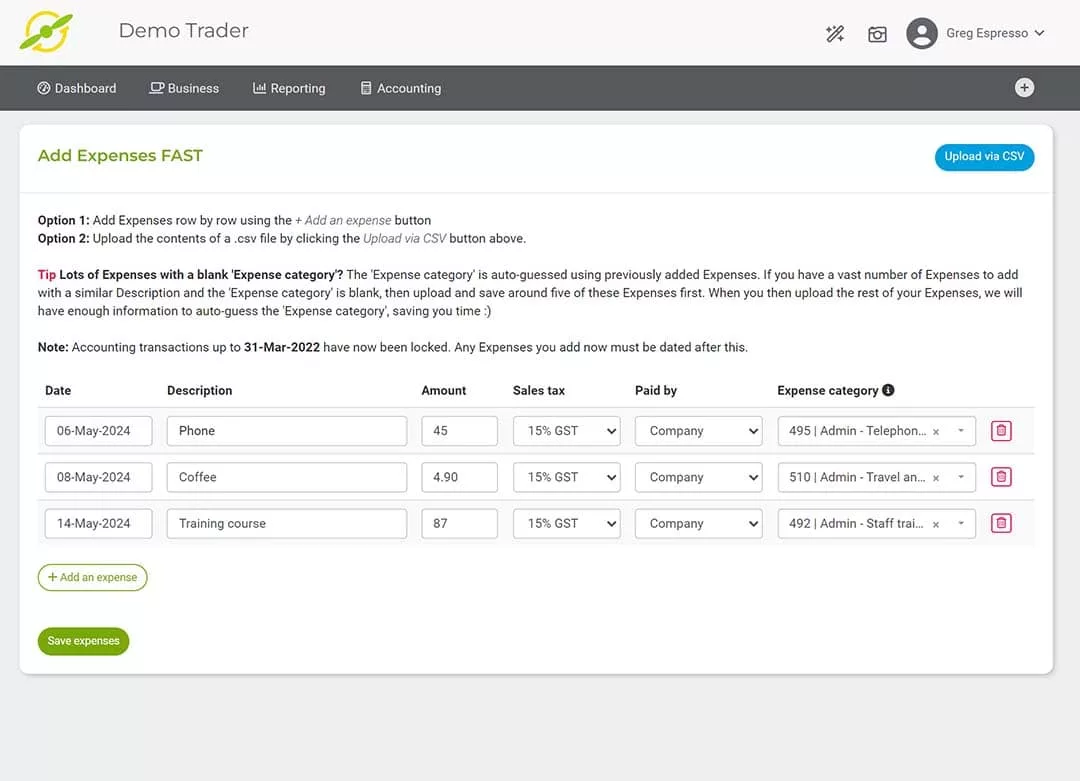Click the 14-May-2024 date field

click(98, 523)
